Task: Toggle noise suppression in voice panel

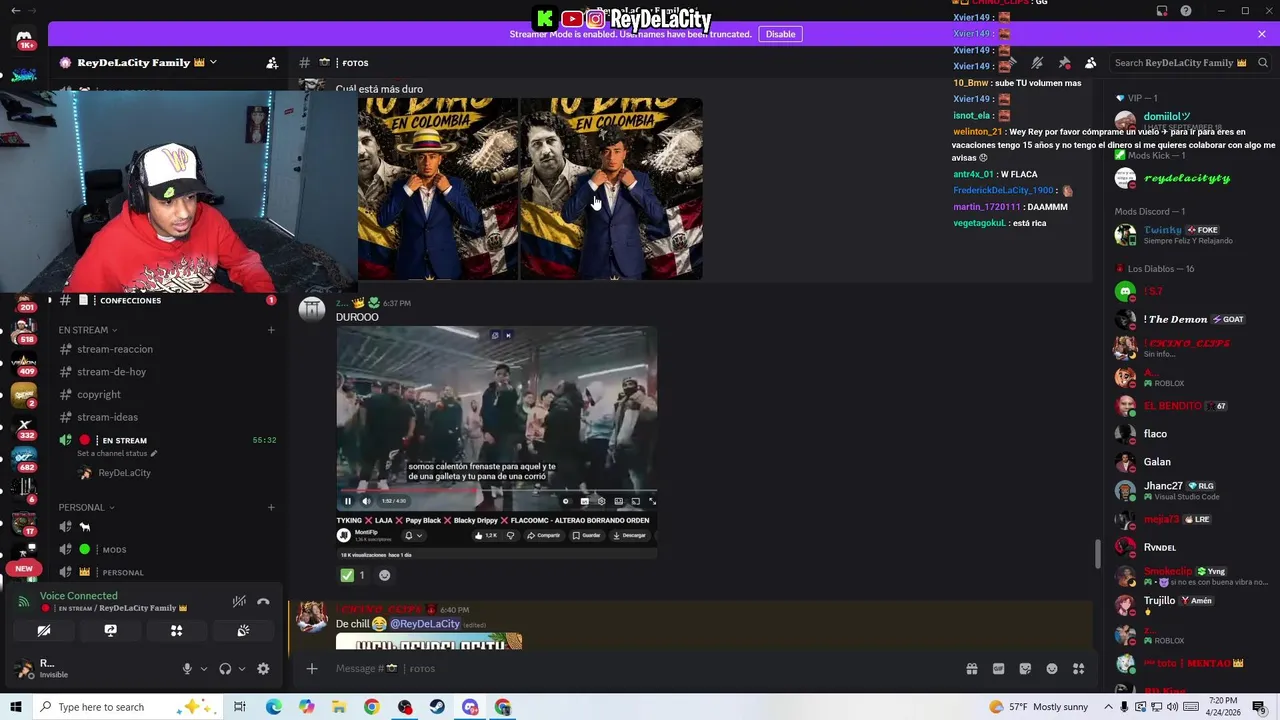Action: 239,601
